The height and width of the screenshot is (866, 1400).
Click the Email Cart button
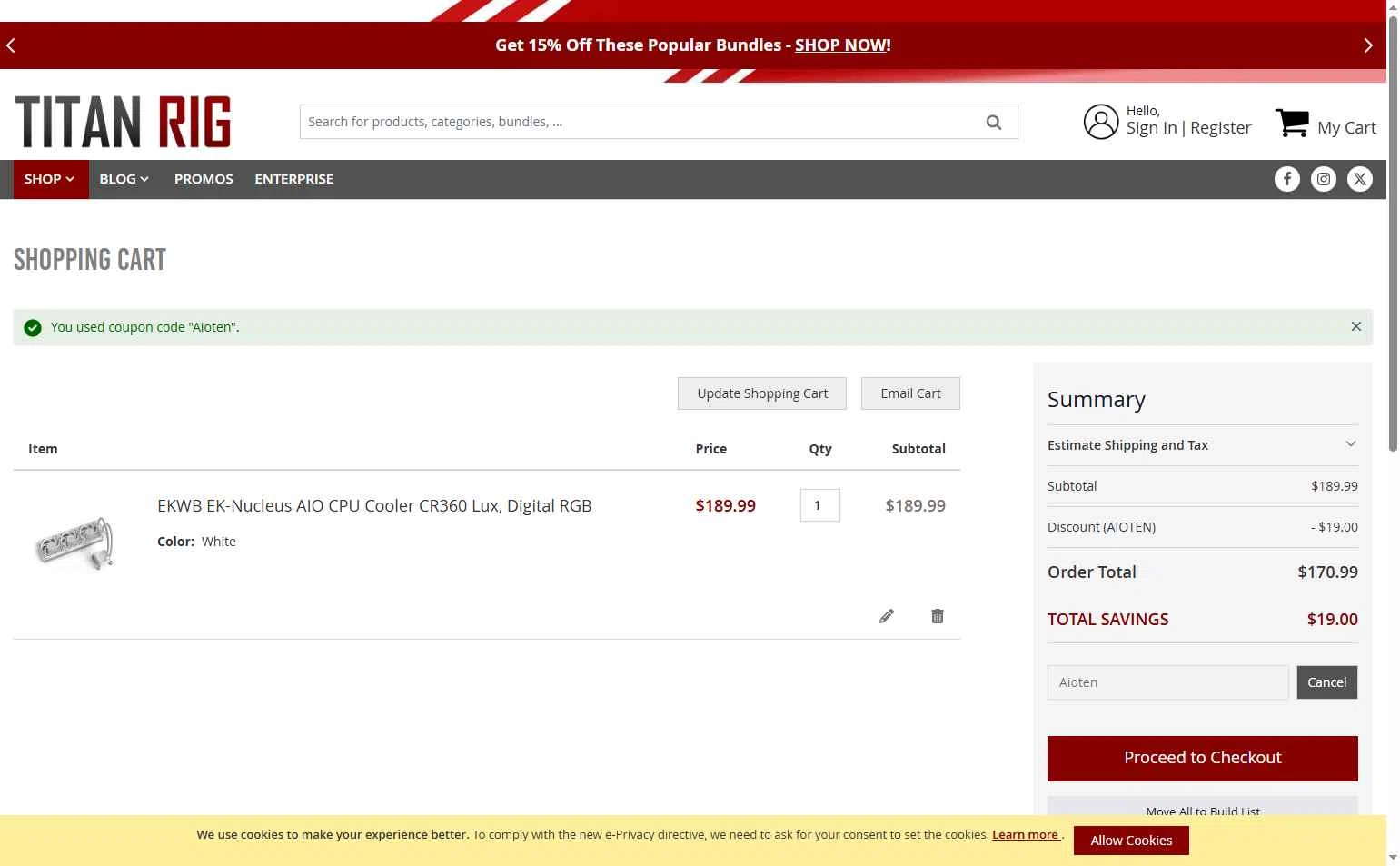click(910, 393)
